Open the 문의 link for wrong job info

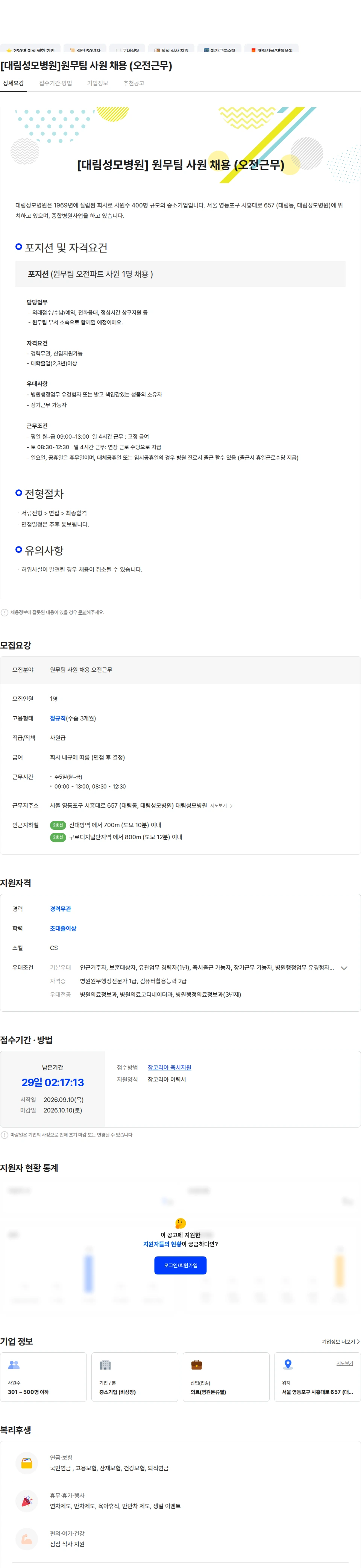click(x=82, y=612)
